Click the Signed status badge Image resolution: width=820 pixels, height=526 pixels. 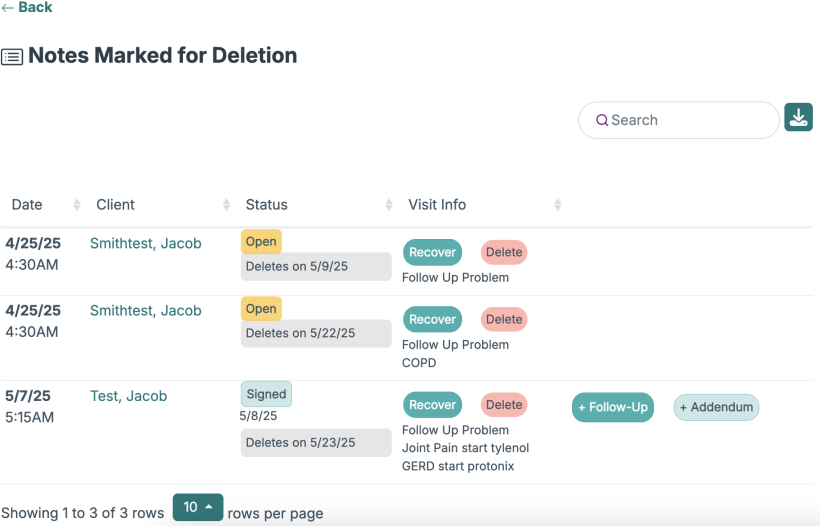click(266, 394)
